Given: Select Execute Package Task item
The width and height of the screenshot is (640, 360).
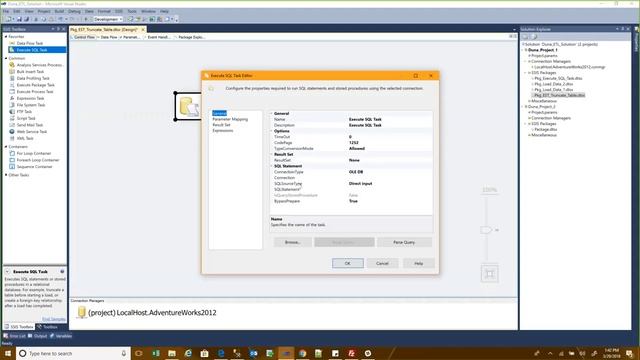Looking at the screenshot, I should (35, 85).
